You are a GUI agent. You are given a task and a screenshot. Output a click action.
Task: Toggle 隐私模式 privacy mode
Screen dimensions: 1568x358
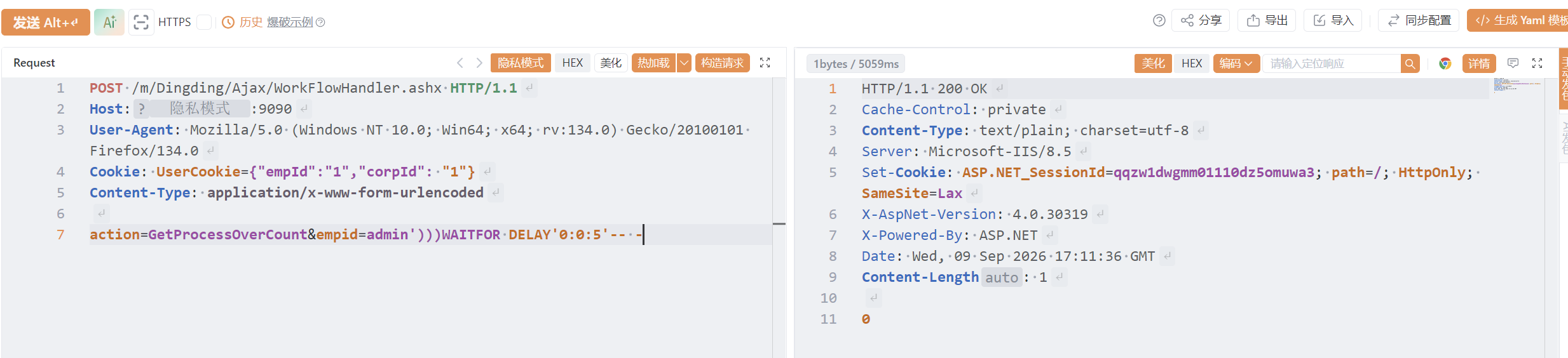521,63
